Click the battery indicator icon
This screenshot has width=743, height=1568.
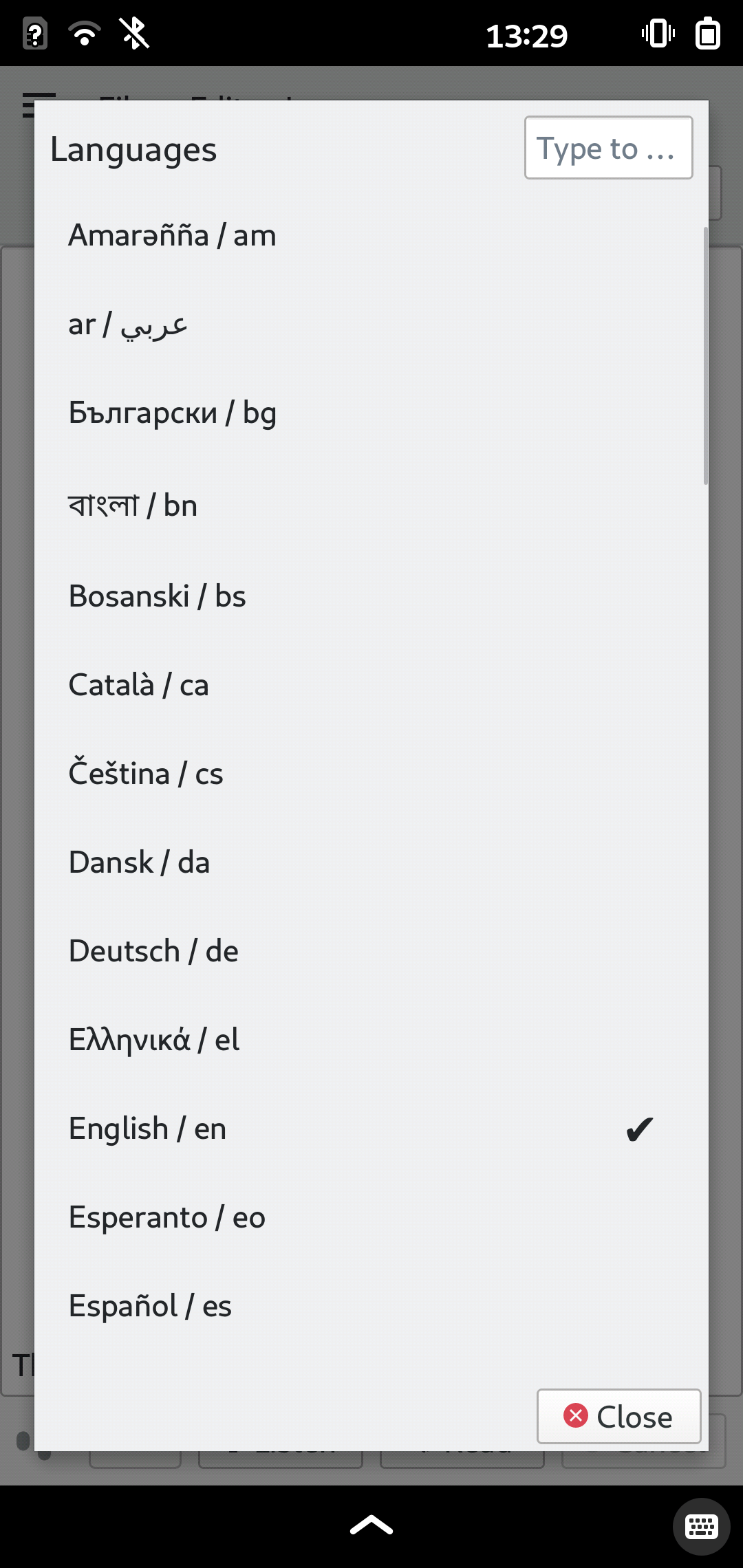pos(708,33)
